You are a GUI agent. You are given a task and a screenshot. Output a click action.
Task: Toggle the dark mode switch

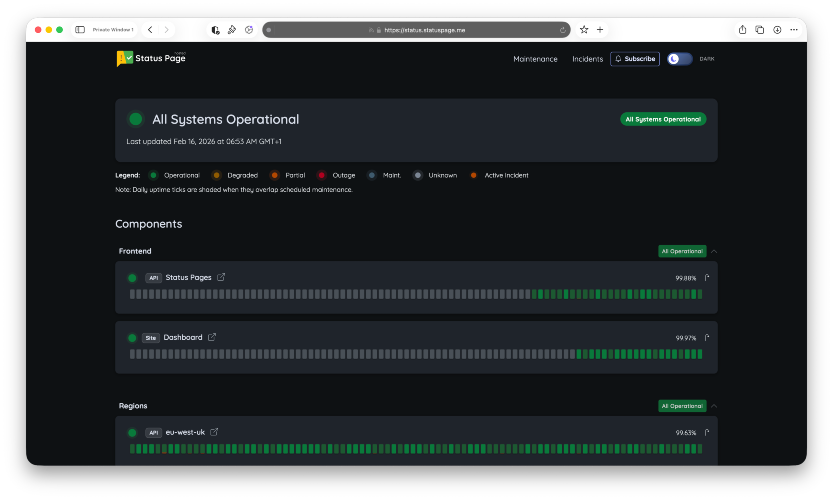[679, 59]
